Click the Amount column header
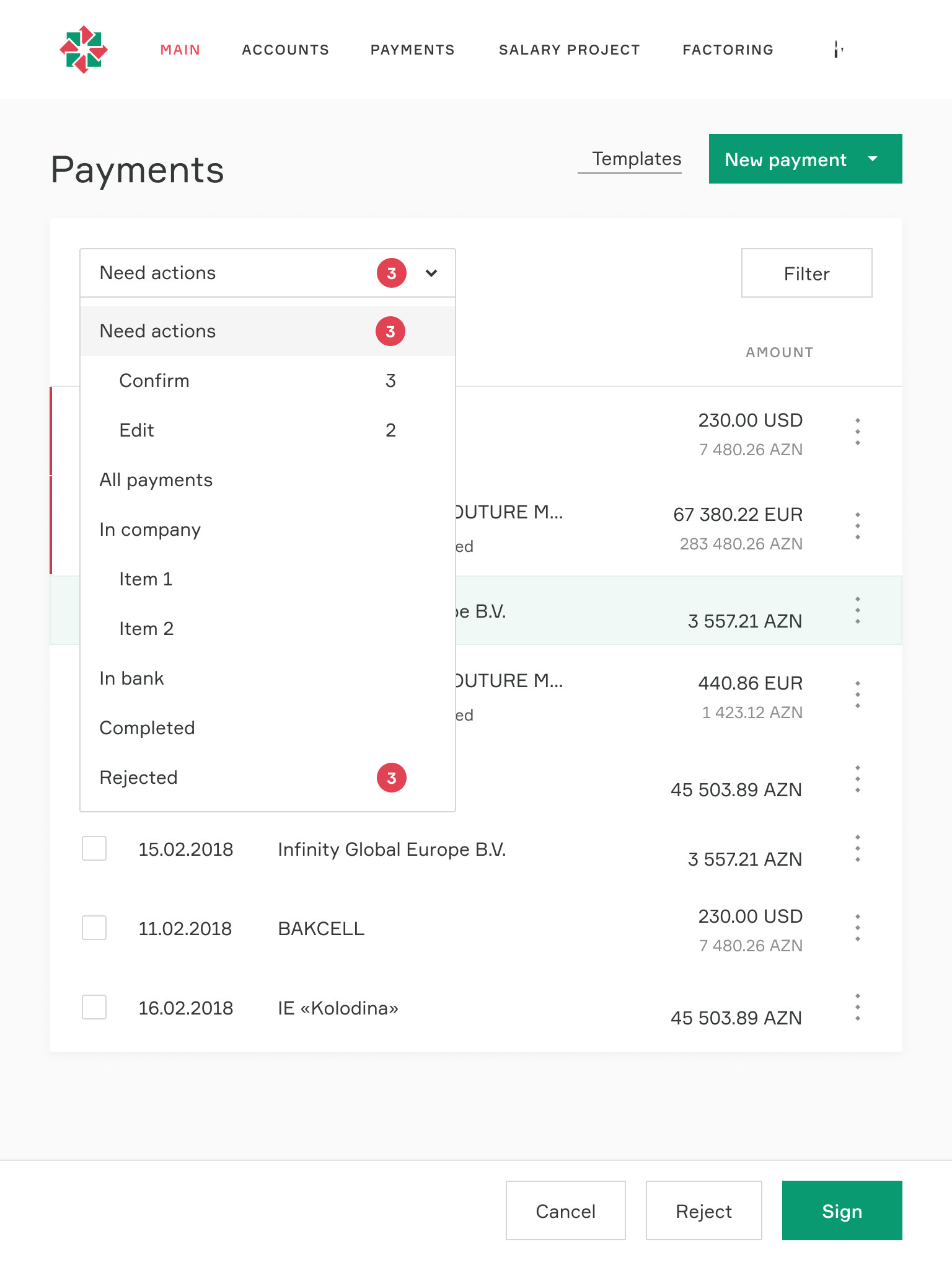 [780, 352]
